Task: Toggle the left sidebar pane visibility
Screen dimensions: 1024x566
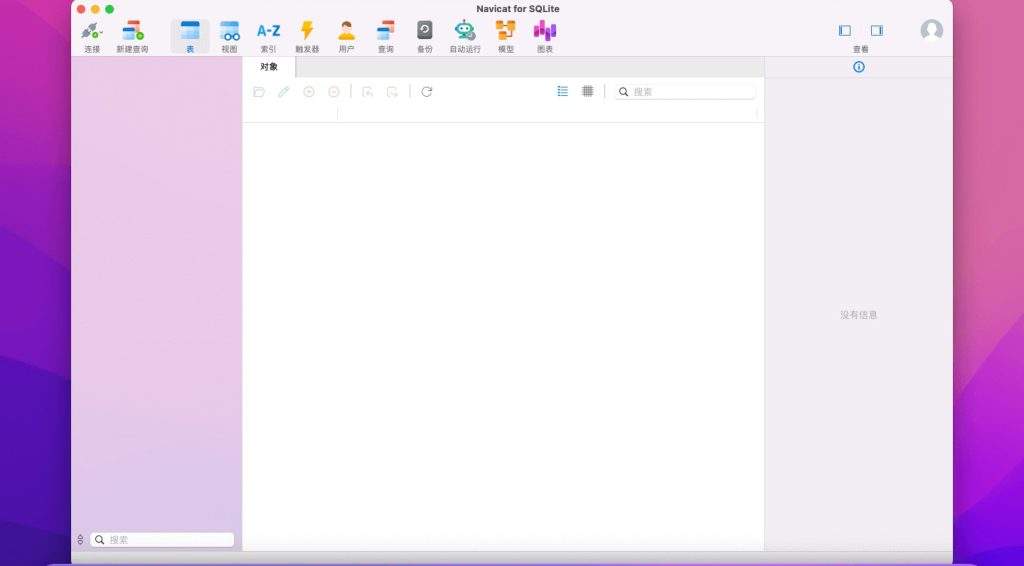Action: click(x=844, y=31)
